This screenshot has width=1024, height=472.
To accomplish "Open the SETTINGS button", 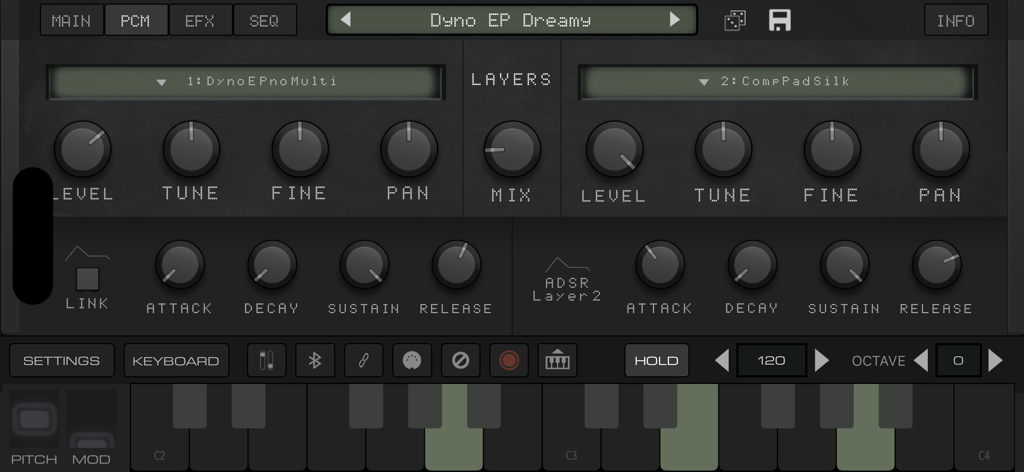I will coord(62,361).
